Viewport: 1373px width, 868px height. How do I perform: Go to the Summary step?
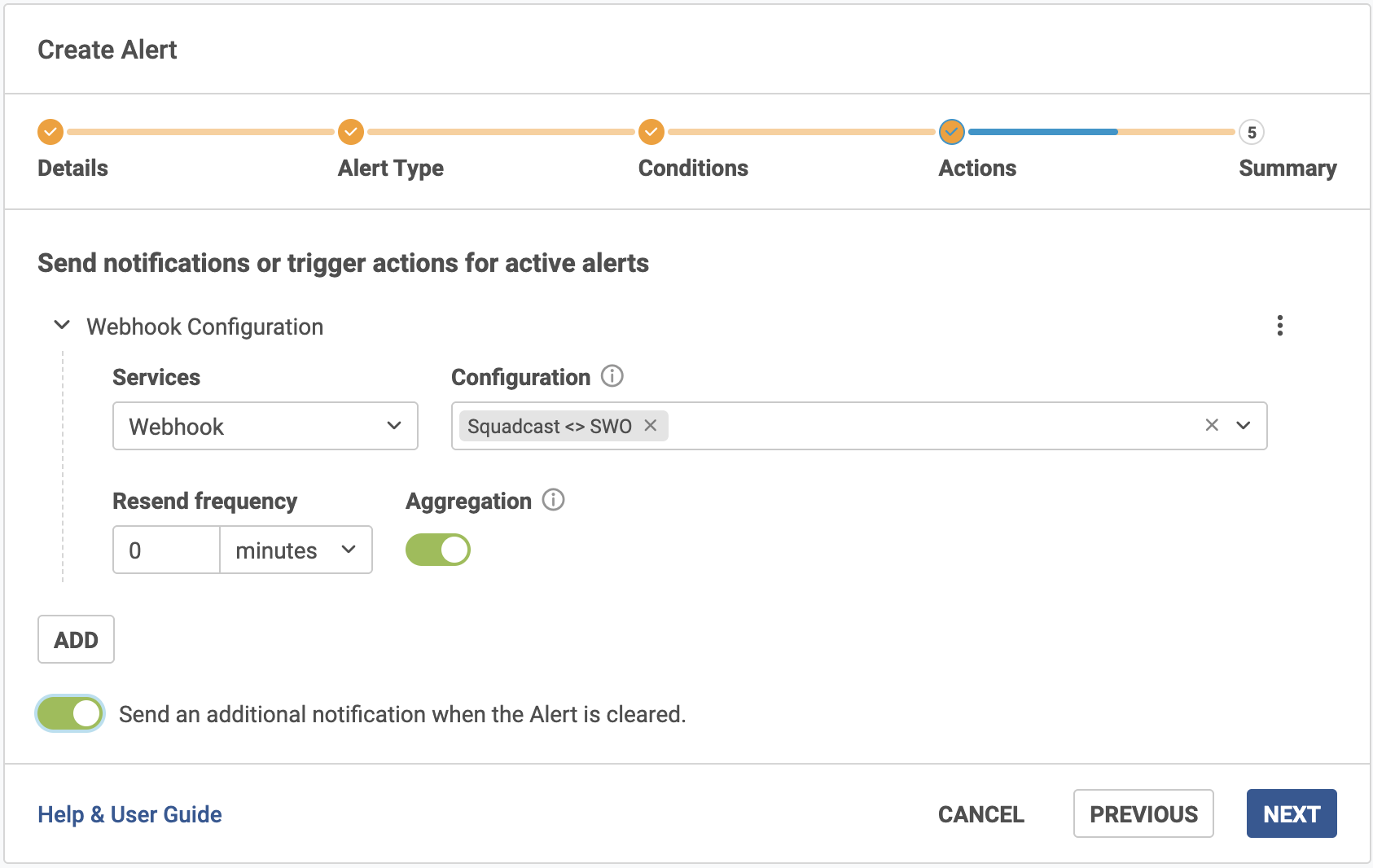(x=1252, y=132)
